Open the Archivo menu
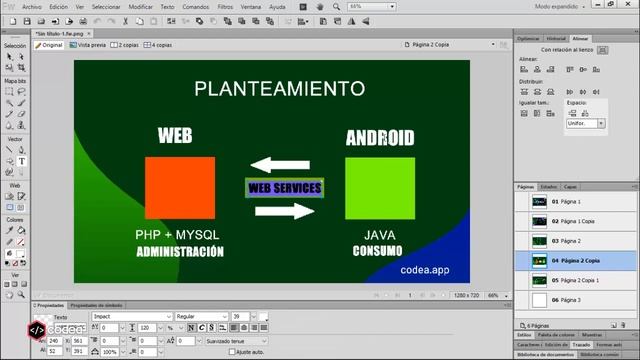Image resolution: width=640 pixels, height=360 pixels. 32,7
